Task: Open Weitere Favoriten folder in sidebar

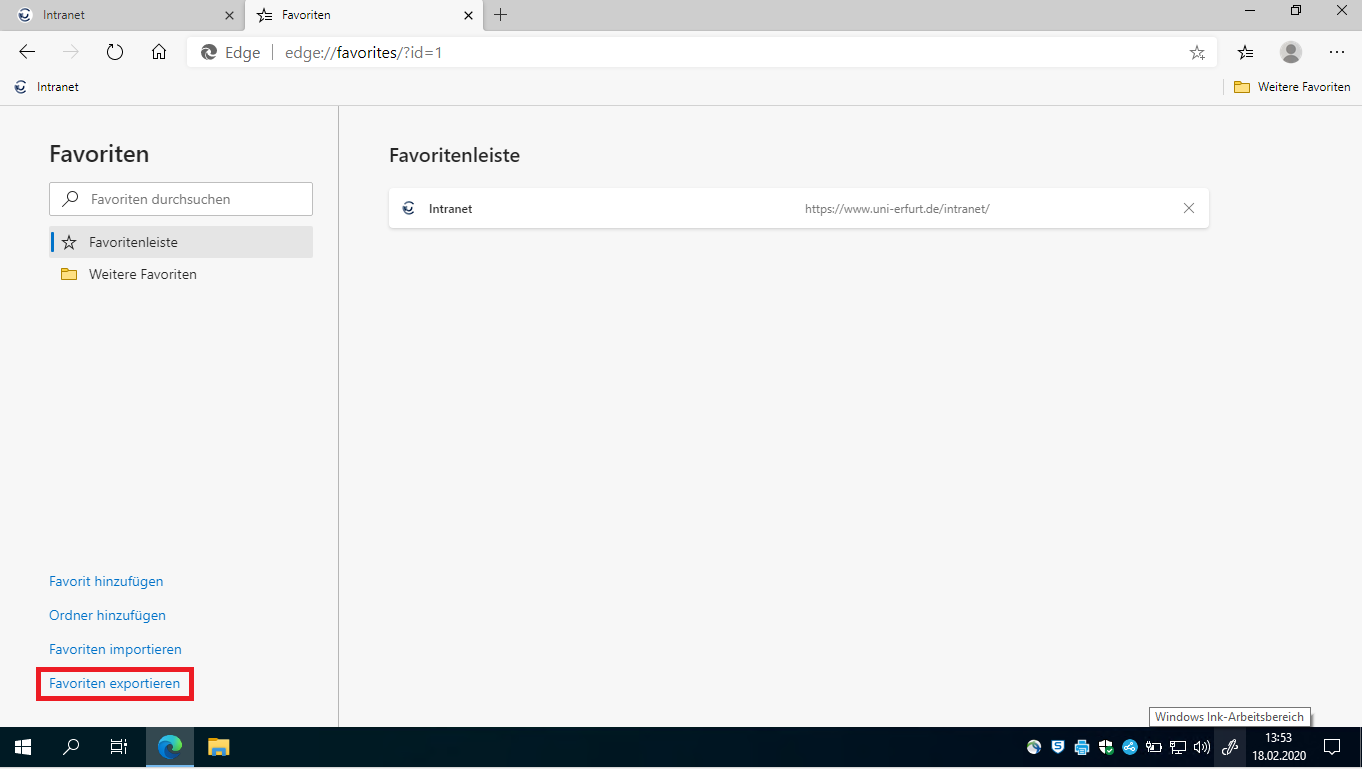Action: click(x=142, y=274)
